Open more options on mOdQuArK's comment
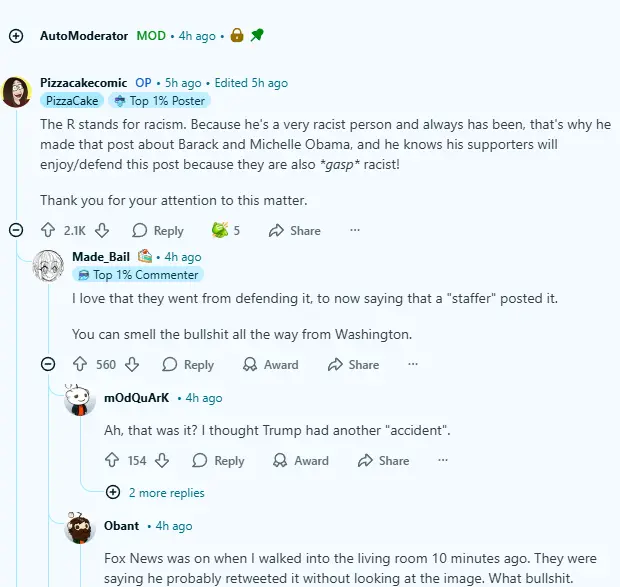 pos(442,461)
